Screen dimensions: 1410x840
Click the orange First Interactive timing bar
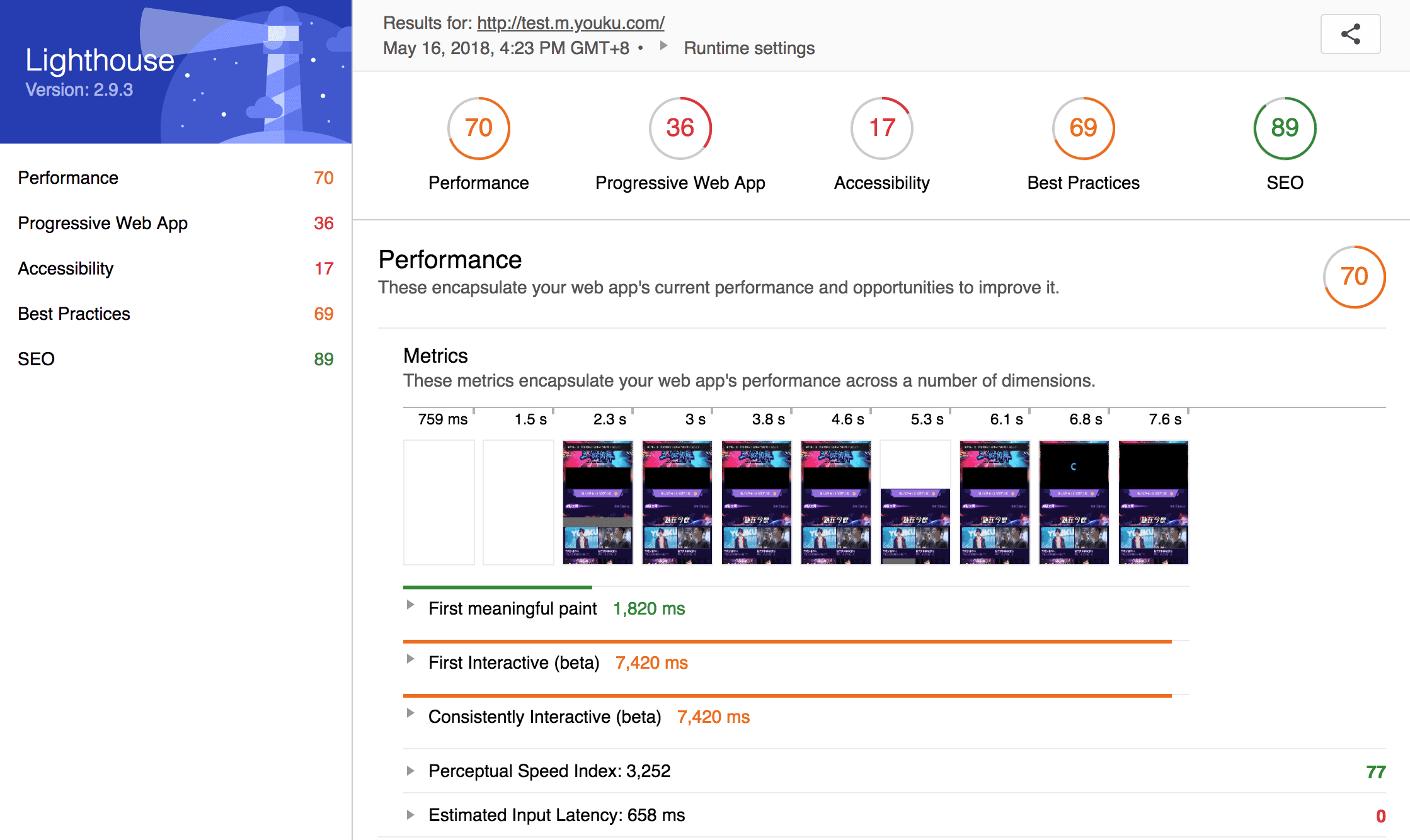tap(787, 642)
